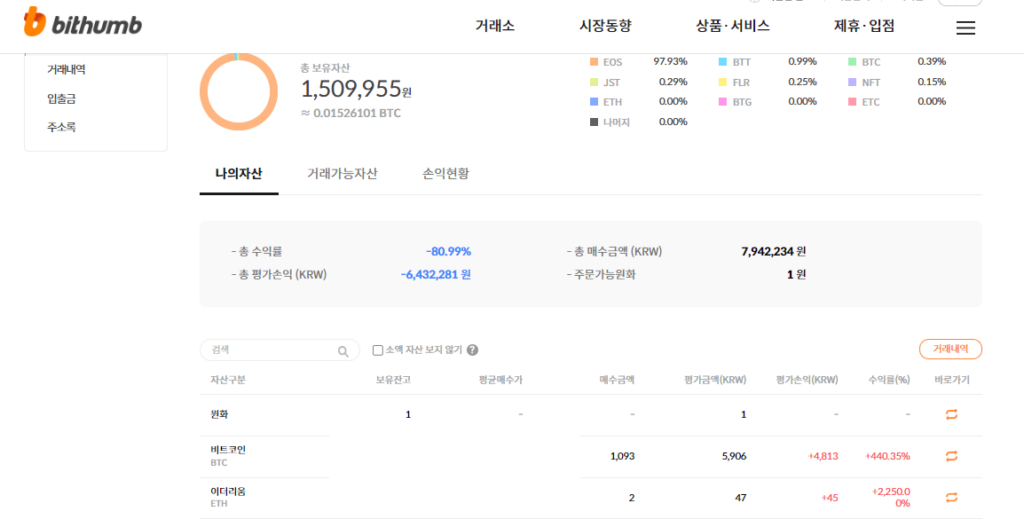Viewport: 1024px width, 519px height.
Task: Select the 비트코인 BTC asset row name
Action: pos(228,456)
